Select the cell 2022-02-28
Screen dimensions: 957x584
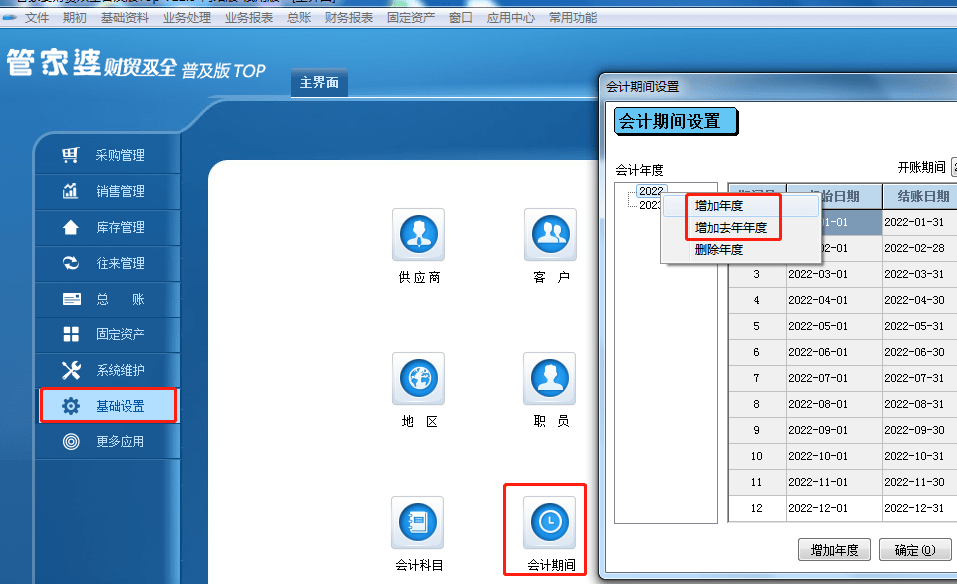[x=920, y=248]
